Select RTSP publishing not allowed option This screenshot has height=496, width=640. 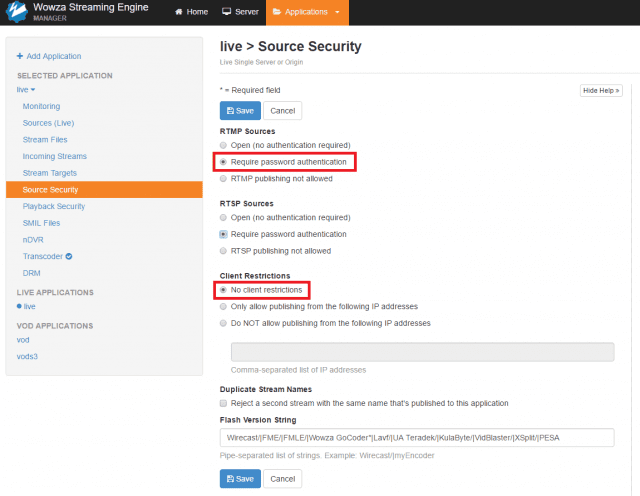[x=223, y=251]
